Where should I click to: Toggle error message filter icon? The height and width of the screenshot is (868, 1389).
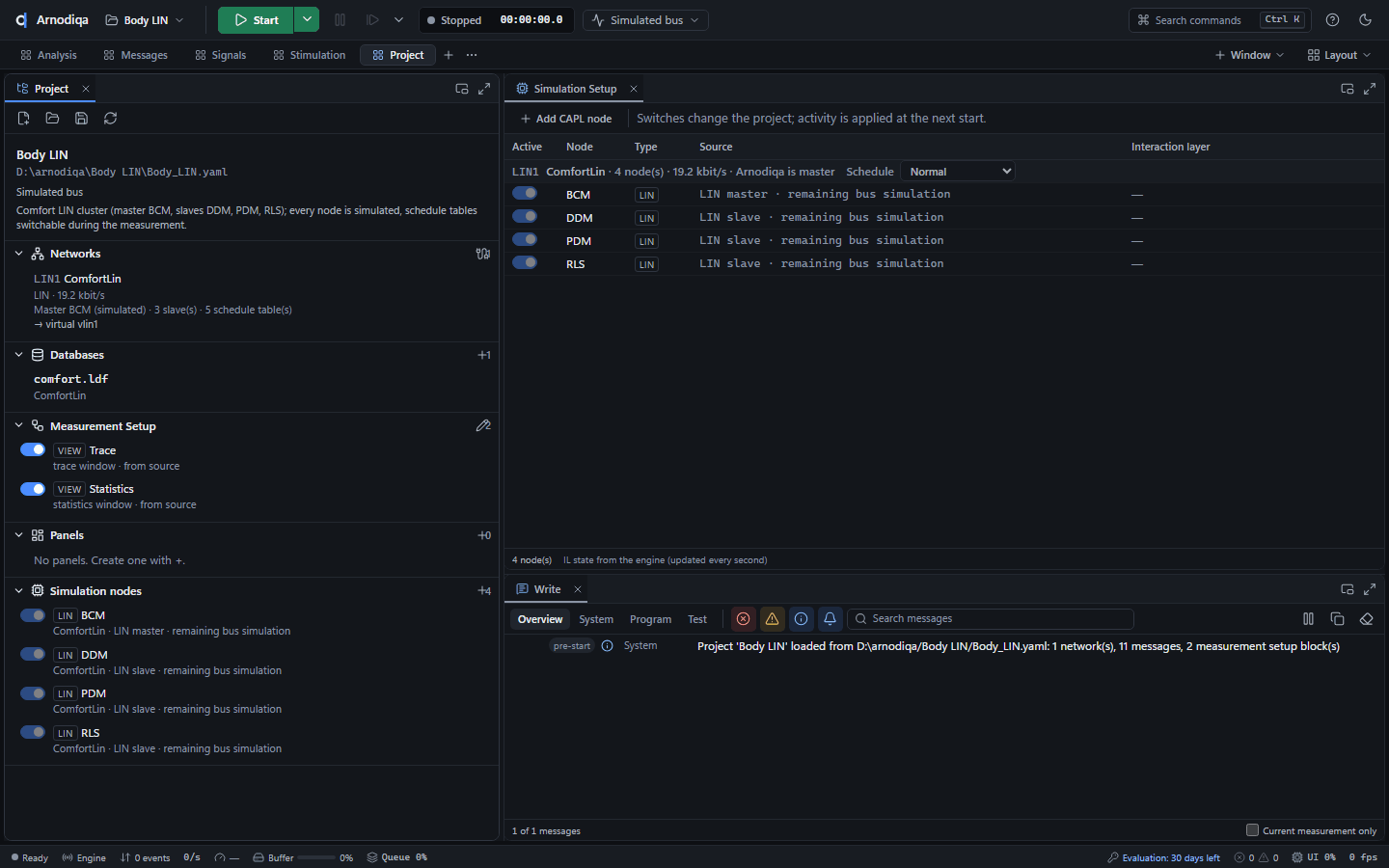[743, 619]
